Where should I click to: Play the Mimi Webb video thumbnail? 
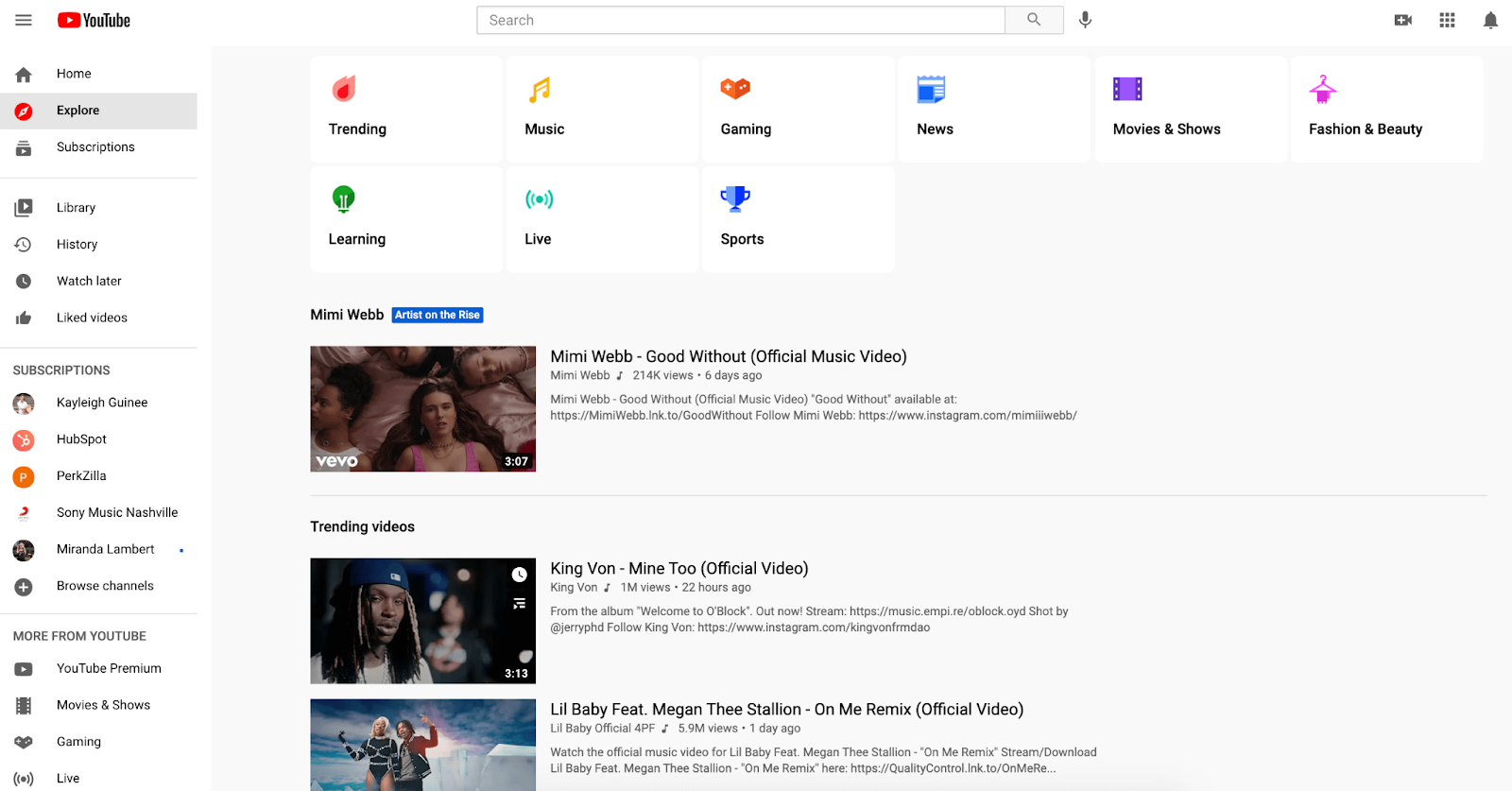(422, 408)
